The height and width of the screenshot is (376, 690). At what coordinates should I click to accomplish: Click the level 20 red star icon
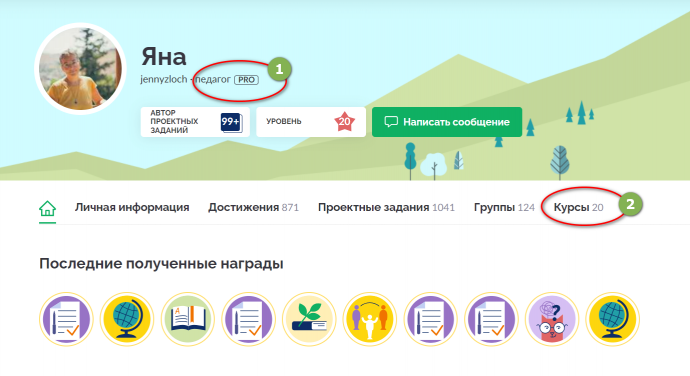pyautogui.click(x=344, y=122)
